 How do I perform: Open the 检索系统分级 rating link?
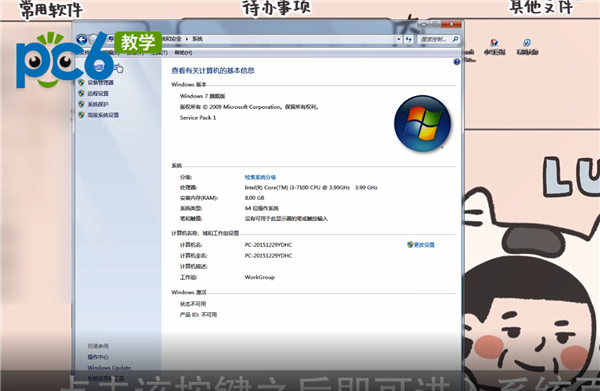[260, 177]
